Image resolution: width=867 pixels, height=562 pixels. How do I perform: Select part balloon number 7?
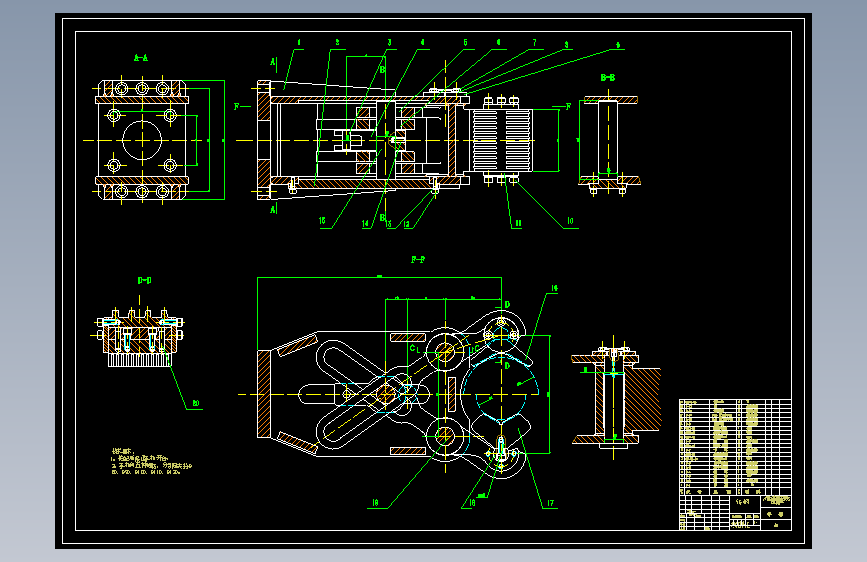534,43
